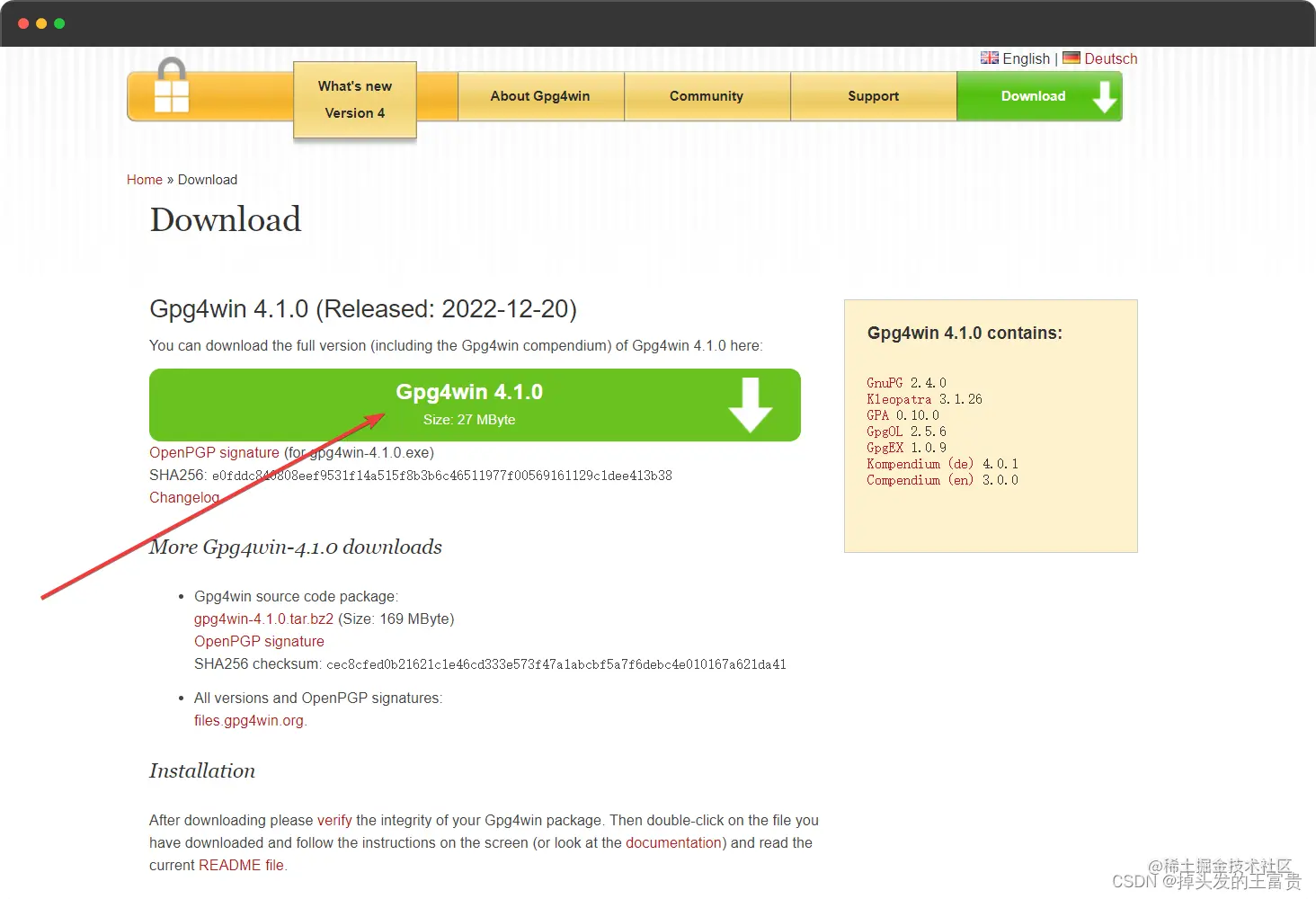This screenshot has width=1316, height=899.
Task: Open the Community menu item
Action: click(x=707, y=96)
